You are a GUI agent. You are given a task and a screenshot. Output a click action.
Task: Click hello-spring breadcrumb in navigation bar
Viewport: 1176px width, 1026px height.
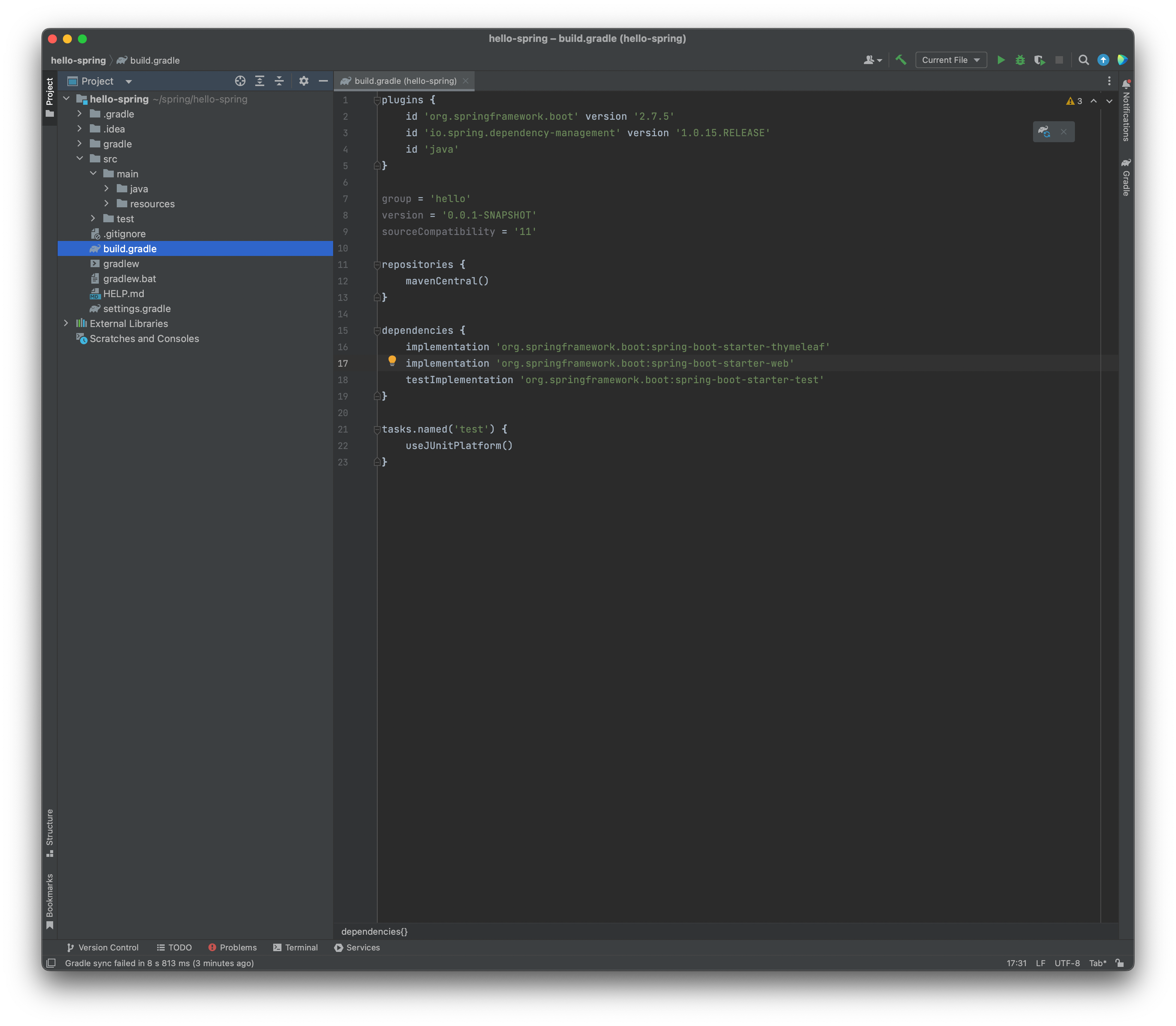tap(79, 60)
